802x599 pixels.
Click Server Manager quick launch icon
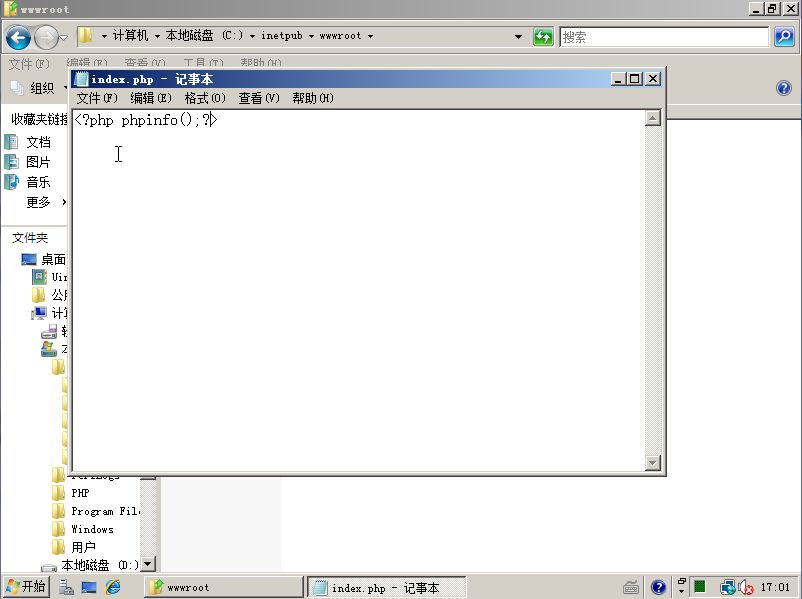click(66, 587)
